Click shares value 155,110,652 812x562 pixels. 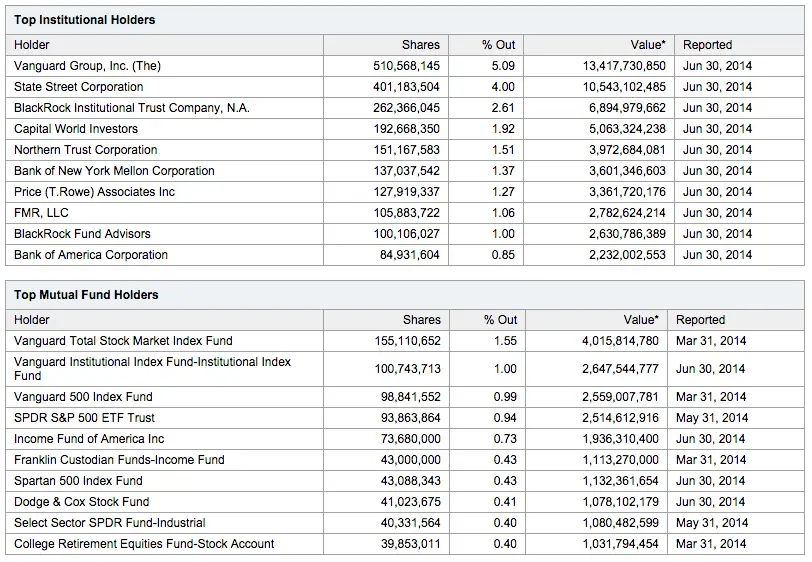point(408,341)
